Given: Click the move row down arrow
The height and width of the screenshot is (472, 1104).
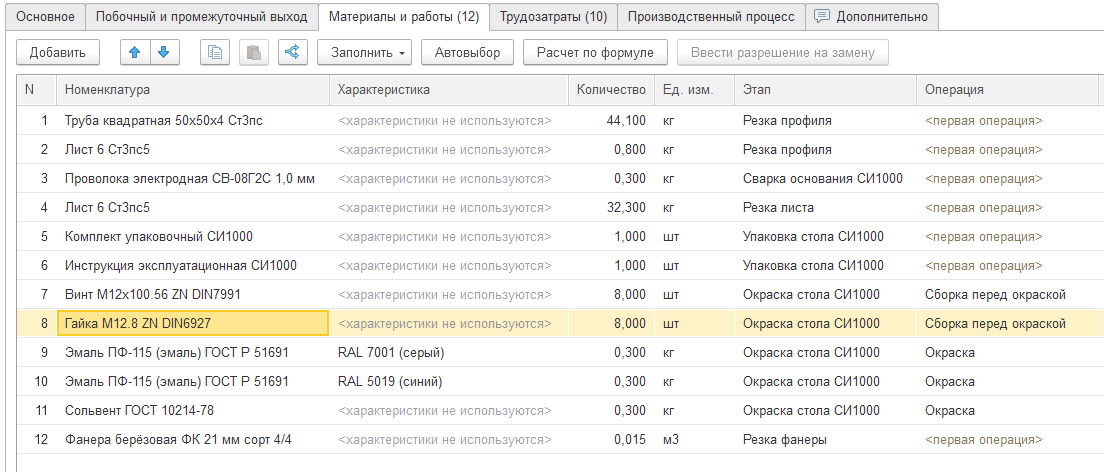Looking at the screenshot, I should tap(163, 52).
